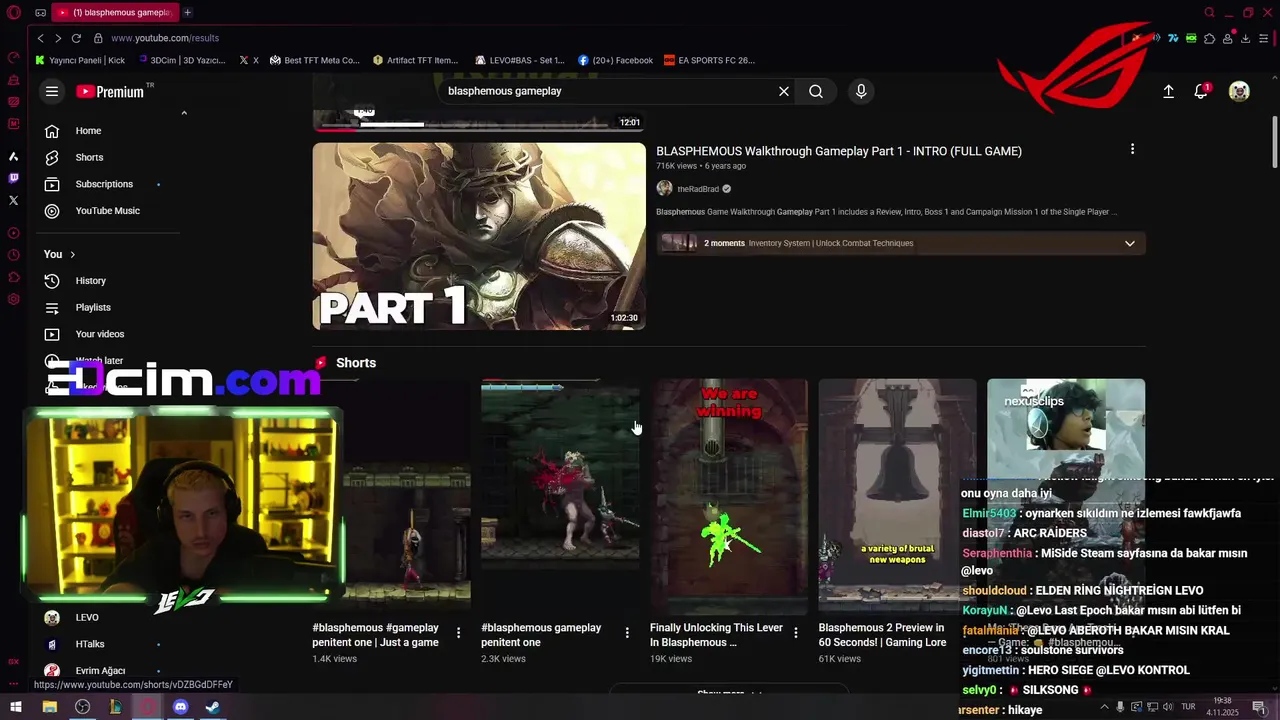Open options for 'Finally Unlocking This Lever' short

[796, 633]
